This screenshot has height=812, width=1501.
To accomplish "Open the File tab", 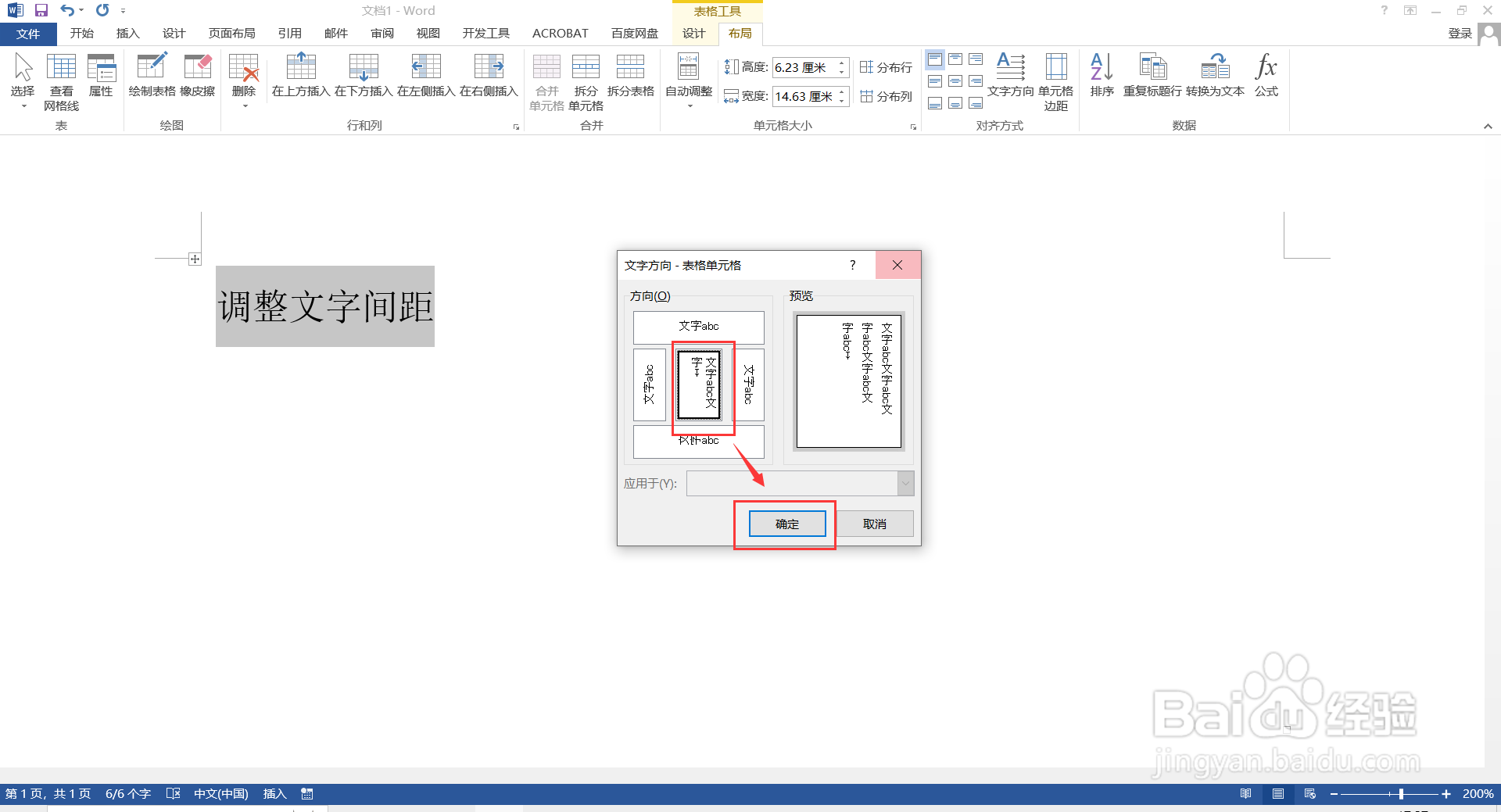I will (28, 34).
